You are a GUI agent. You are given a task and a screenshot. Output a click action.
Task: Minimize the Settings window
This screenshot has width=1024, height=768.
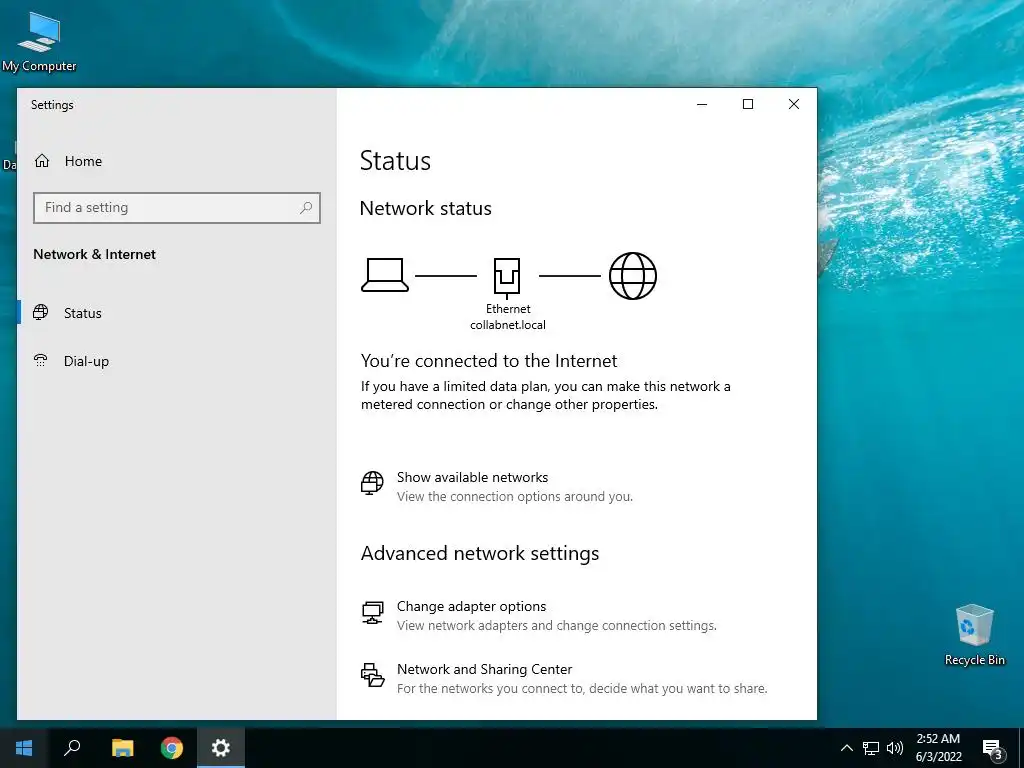point(702,104)
